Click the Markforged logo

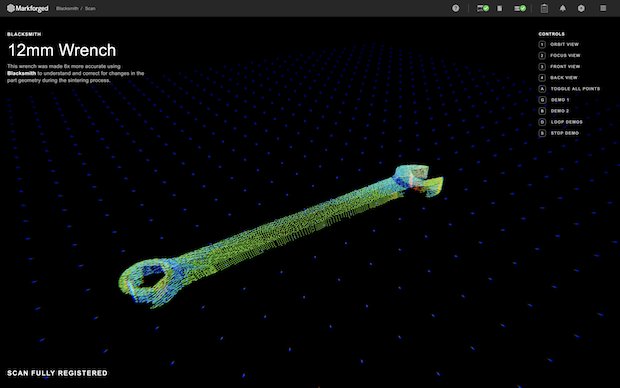(28, 8)
